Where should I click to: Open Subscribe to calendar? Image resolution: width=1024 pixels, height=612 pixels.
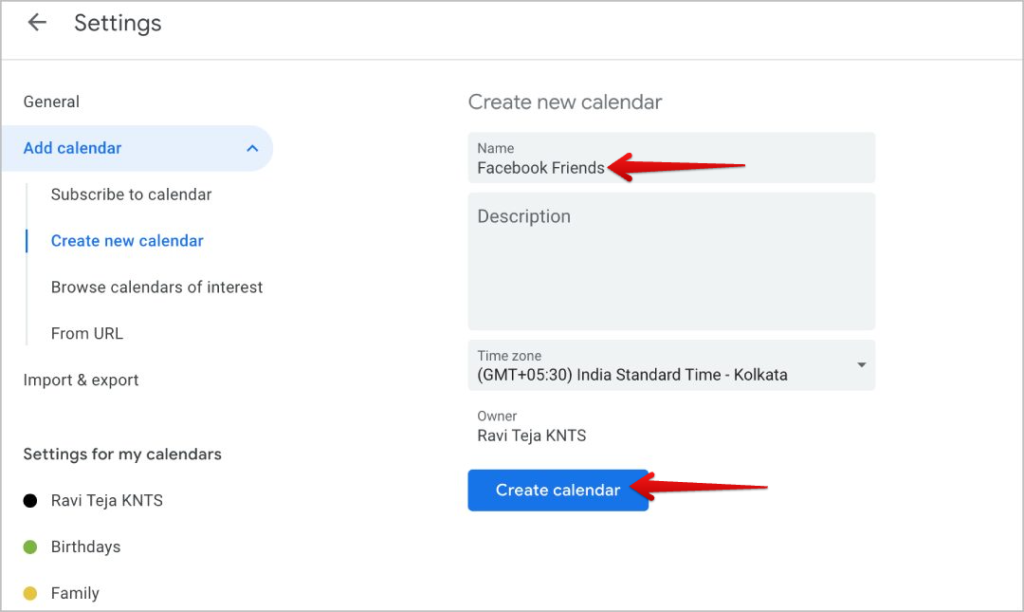tap(131, 195)
